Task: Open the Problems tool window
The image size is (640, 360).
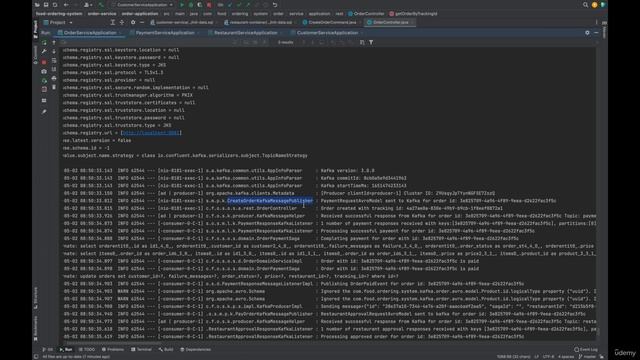Action: tap(113, 349)
